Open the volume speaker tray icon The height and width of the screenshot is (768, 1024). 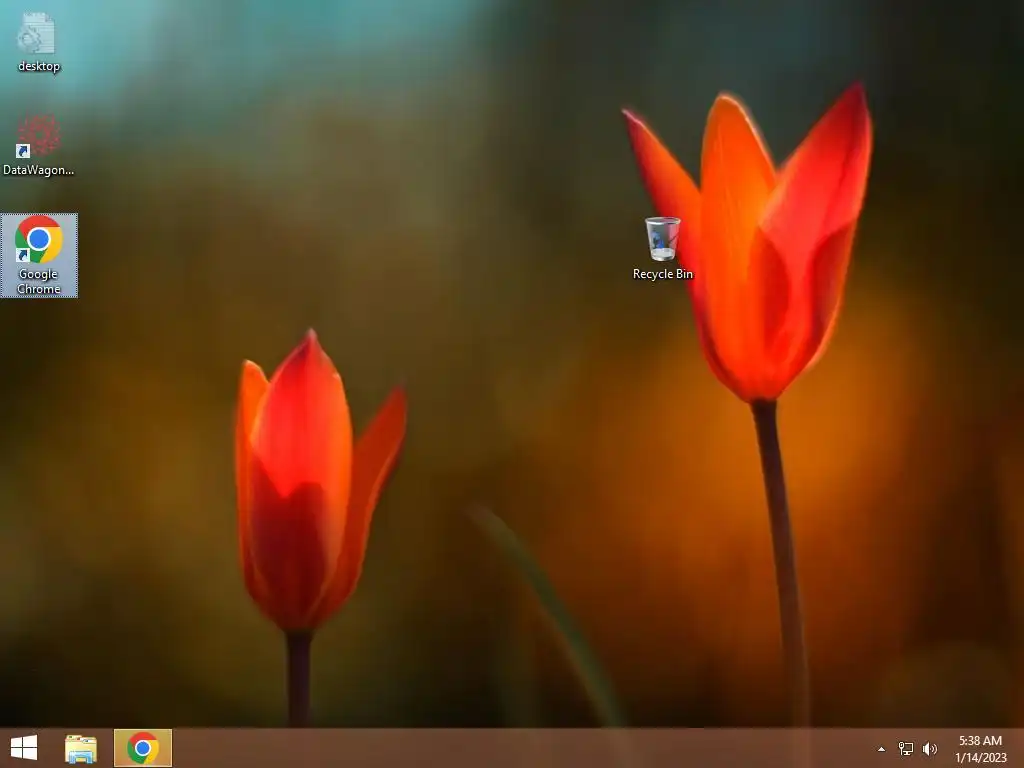pyautogui.click(x=930, y=748)
